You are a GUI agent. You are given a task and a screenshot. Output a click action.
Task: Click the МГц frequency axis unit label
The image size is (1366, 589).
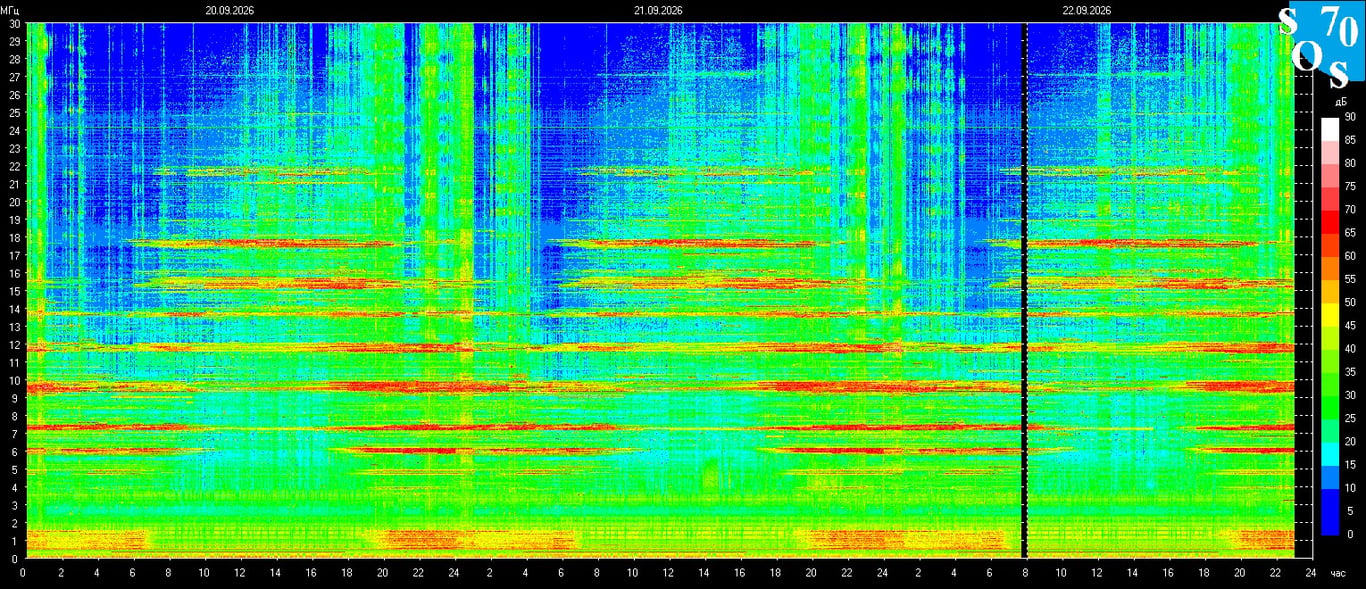10,10
